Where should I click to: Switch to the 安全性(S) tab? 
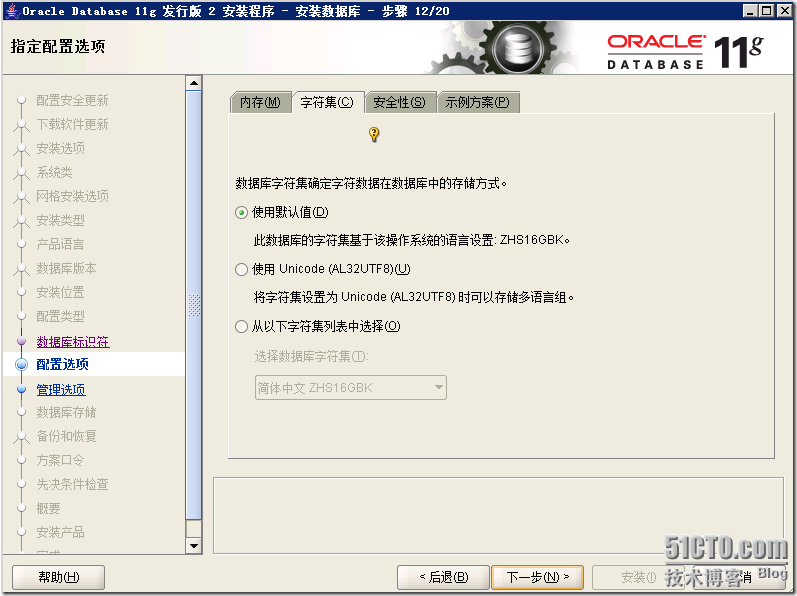click(400, 102)
